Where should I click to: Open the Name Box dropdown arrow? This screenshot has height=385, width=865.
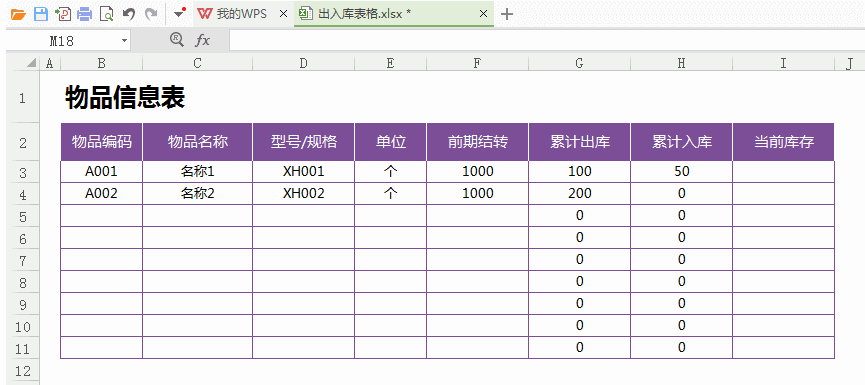[124, 41]
